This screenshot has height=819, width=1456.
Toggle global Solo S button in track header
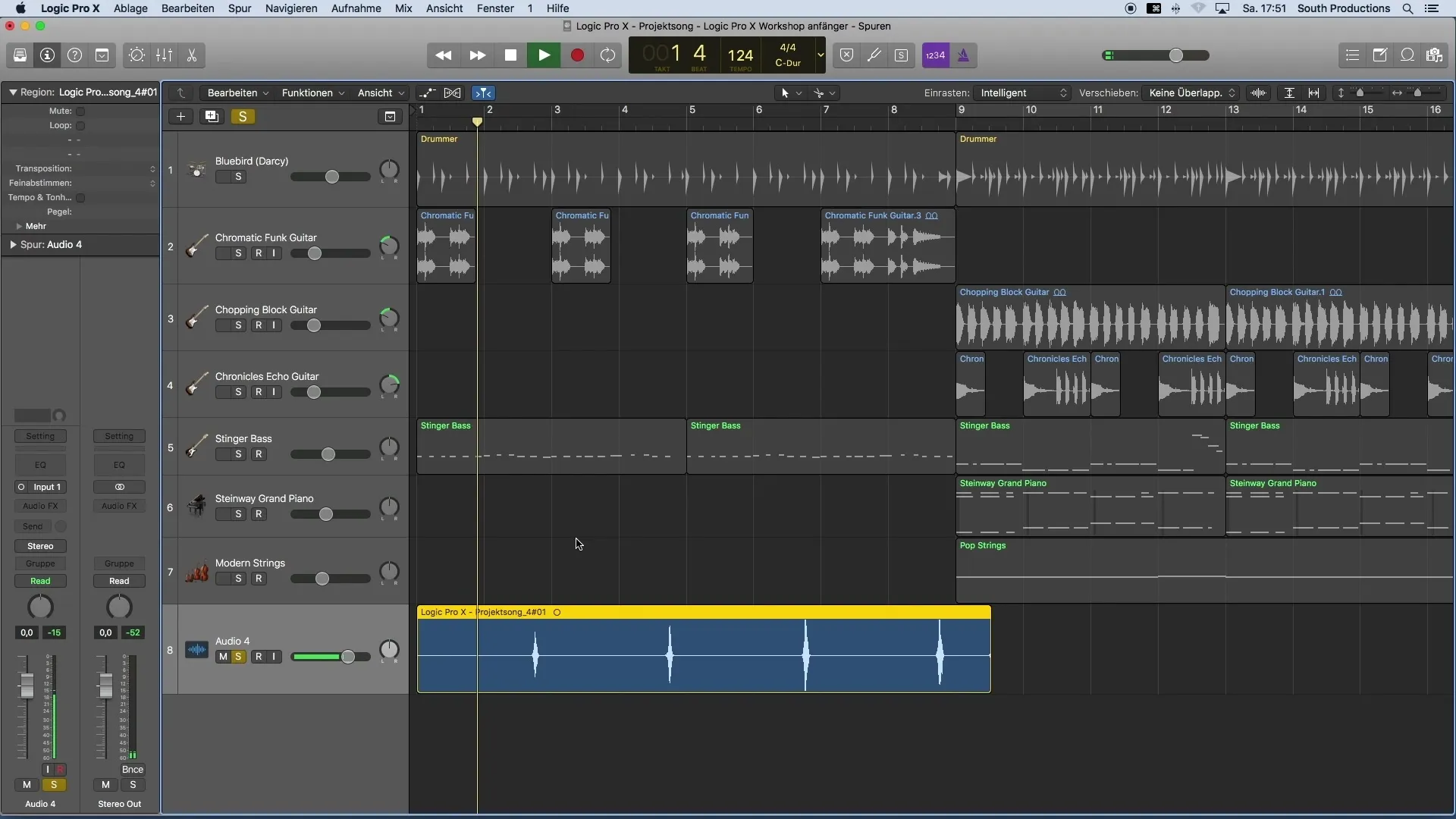[x=243, y=117]
